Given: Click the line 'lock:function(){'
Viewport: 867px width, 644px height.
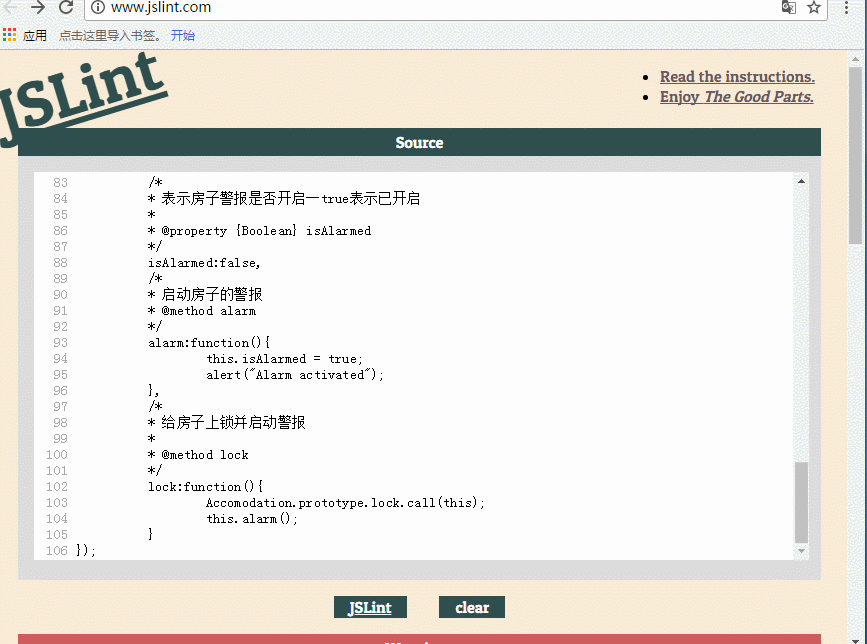Looking at the screenshot, I should [x=206, y=486].
